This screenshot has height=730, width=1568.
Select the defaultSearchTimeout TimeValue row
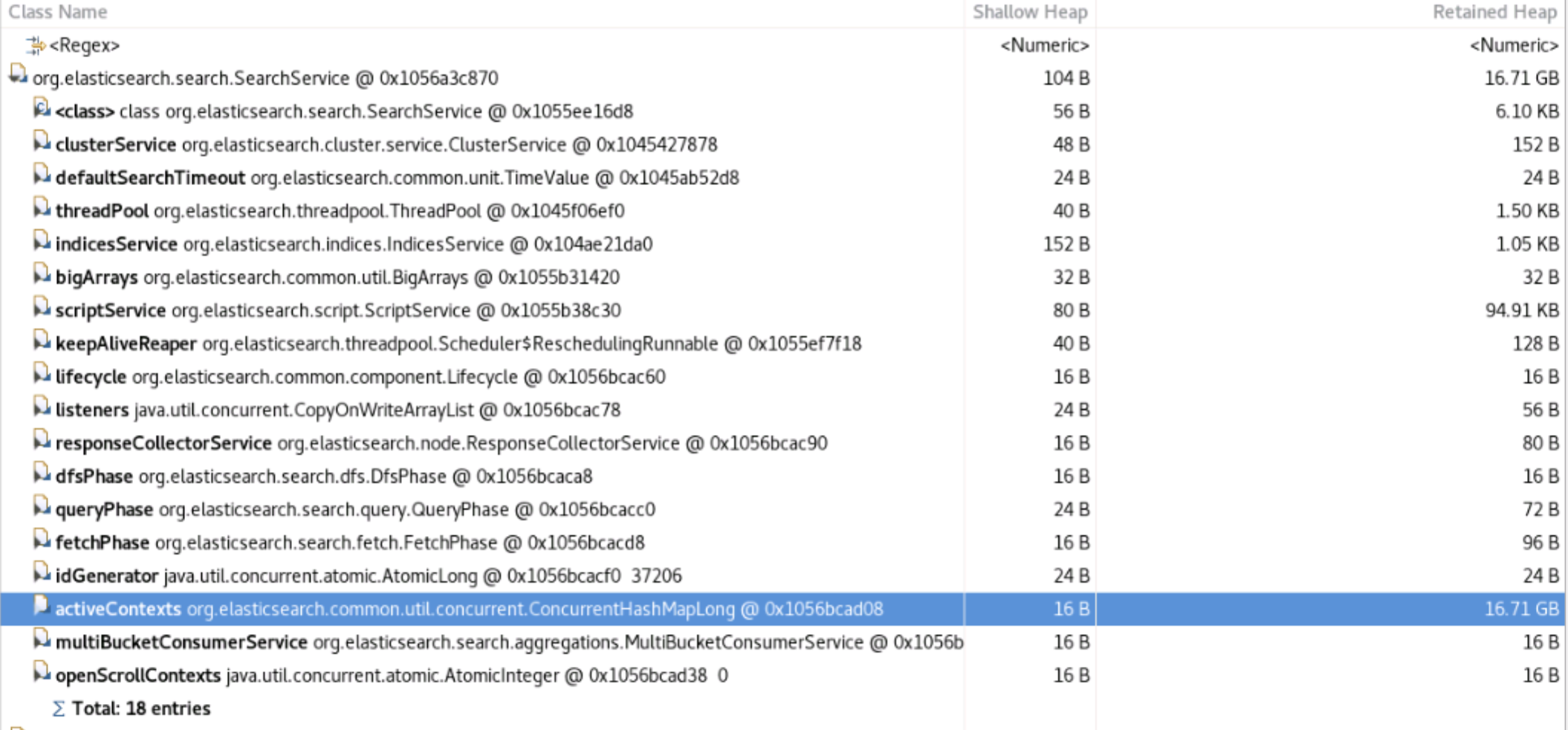783,178
